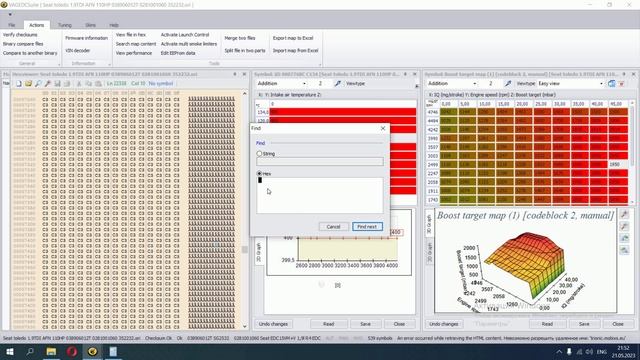Click the hex viewer vertical scrollbar thumb
The height and width of the screenshot is (360, 640).
point(244,249)
